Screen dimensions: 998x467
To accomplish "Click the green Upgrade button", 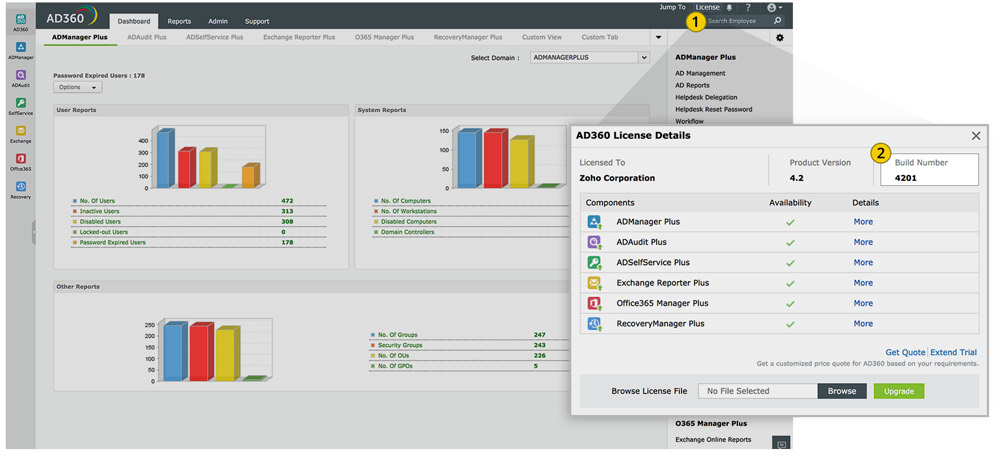I will (899, 391).
